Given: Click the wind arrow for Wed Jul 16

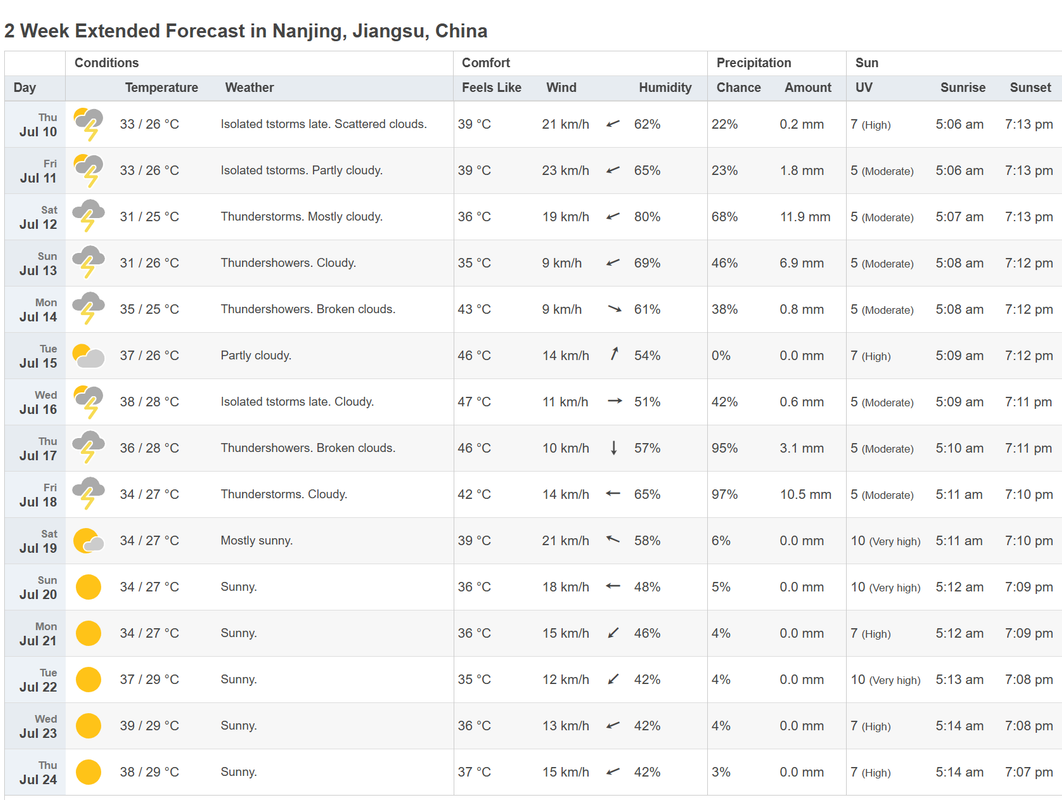Looking at the screenshot, I should (614, 401).
